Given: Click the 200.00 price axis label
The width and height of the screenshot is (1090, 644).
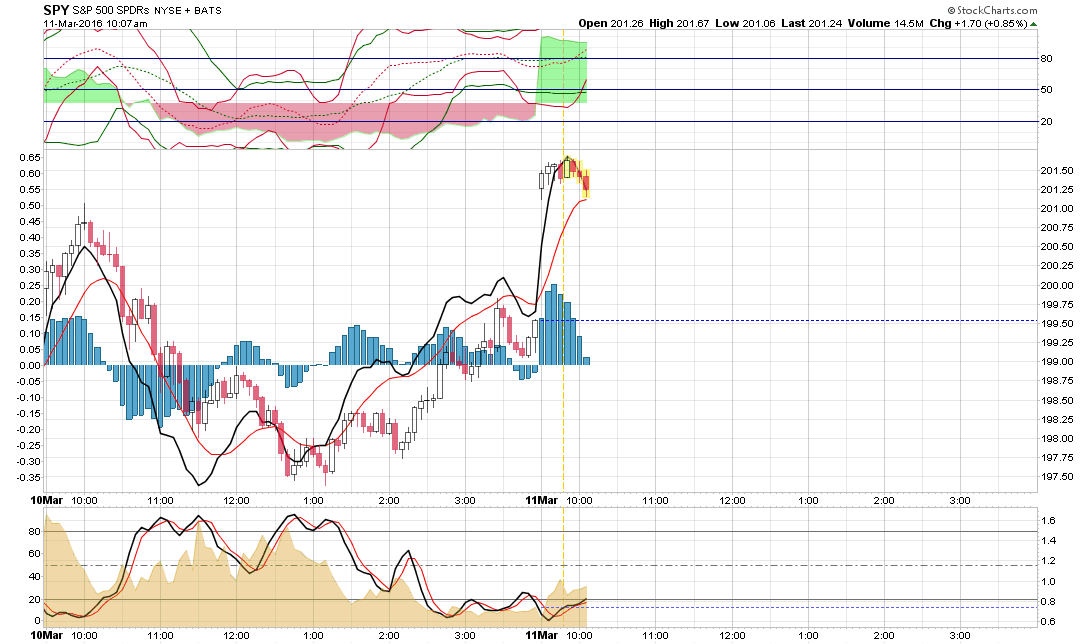Looking at the screenshot, I should click(1057, 285).
